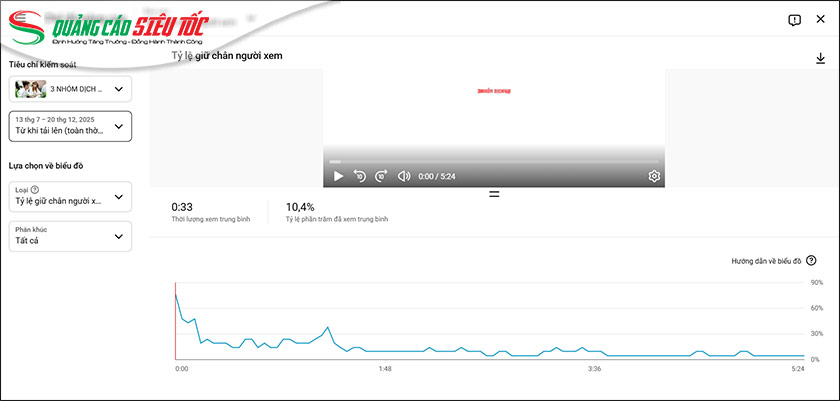The image size is (840, 401).
Task: Click the '0:33' average view duration stat
Action: 181,206
